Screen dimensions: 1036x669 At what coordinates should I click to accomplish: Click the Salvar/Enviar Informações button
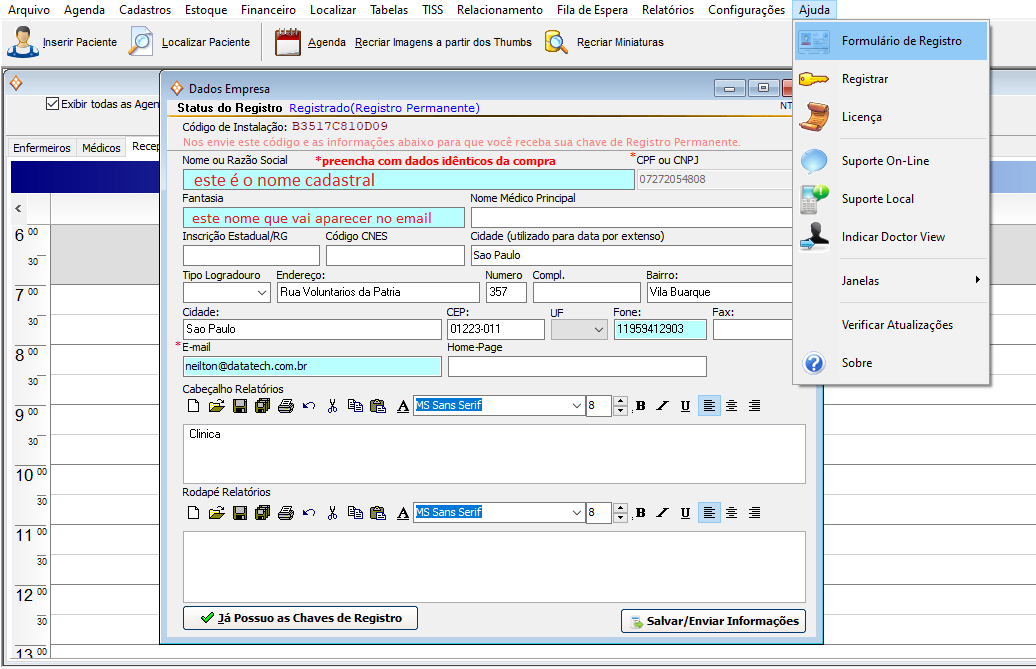[x=713, y=621]
